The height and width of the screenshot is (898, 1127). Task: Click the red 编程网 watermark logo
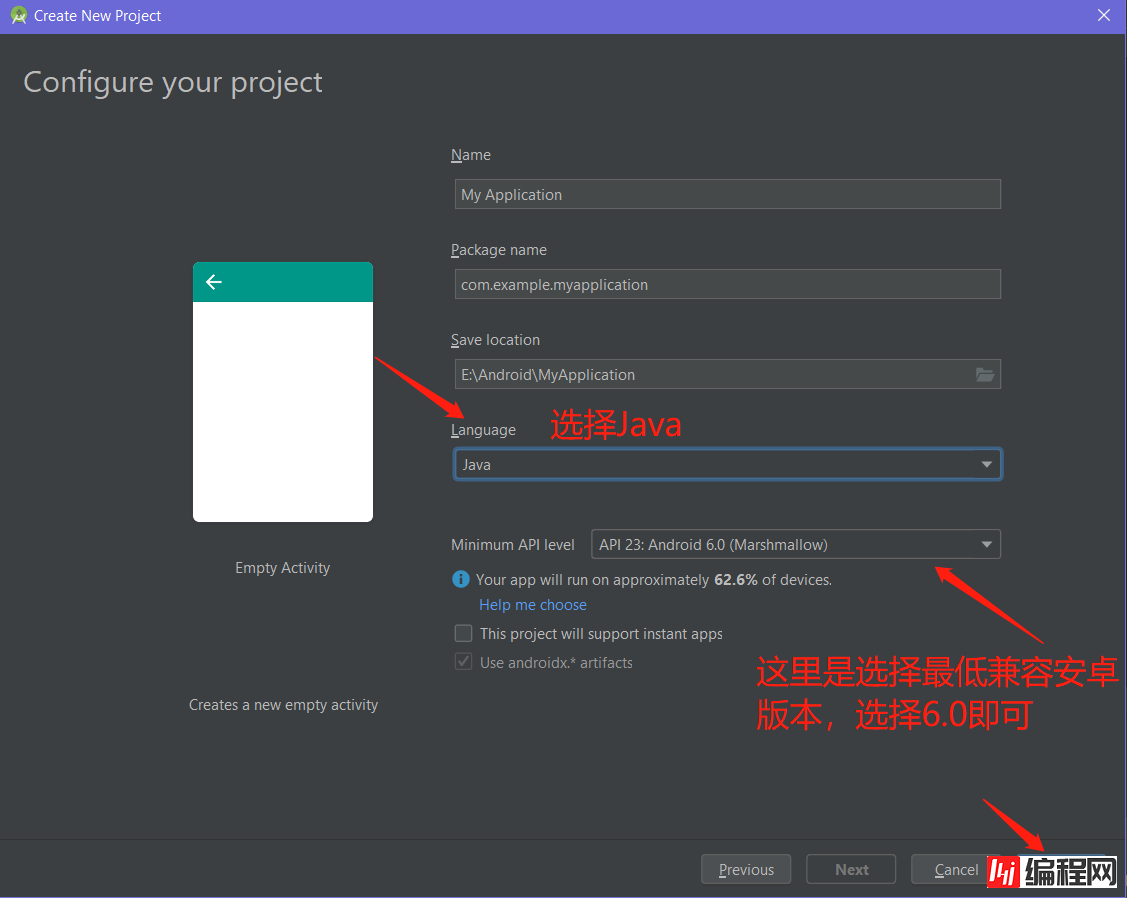coord(1052,872)
